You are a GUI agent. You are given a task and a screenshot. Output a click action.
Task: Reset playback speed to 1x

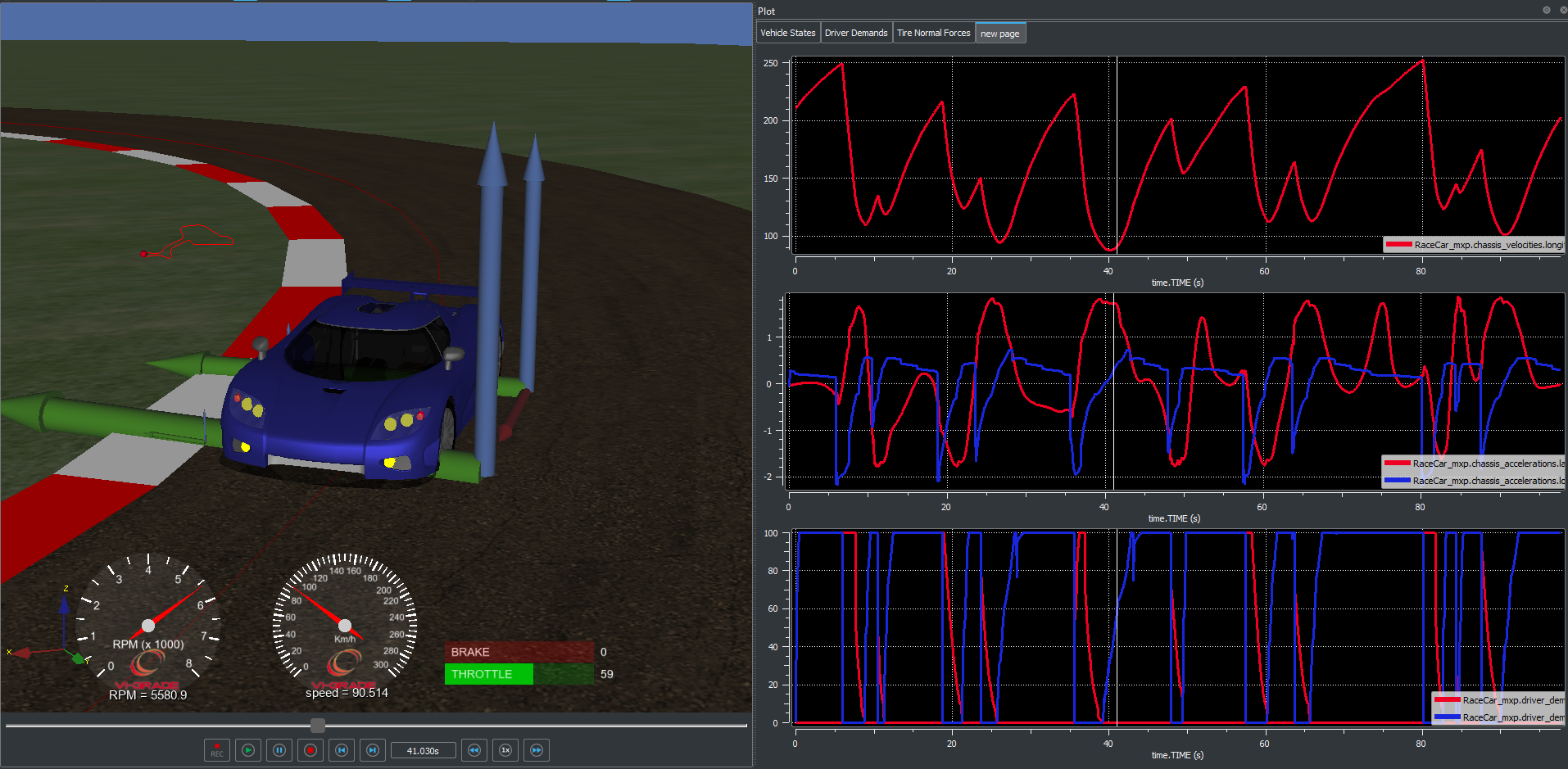[505, 750]
